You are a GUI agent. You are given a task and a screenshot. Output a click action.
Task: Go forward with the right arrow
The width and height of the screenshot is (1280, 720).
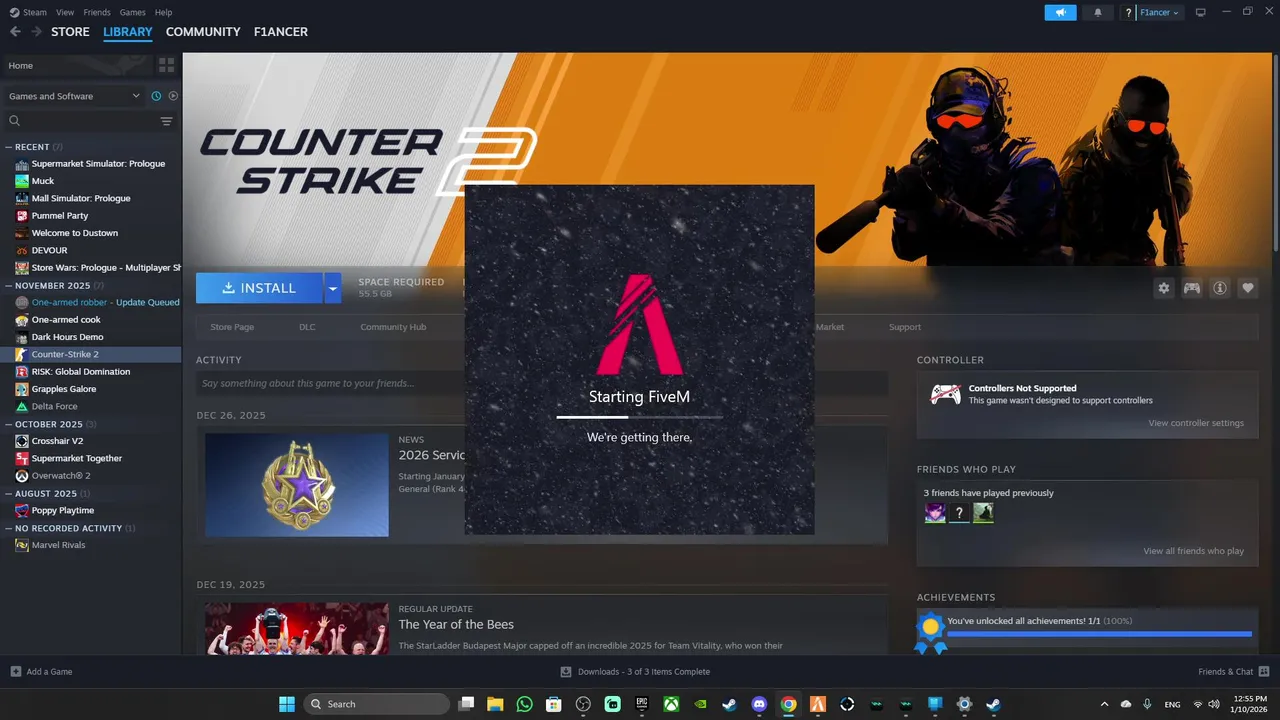click(37, 32)
